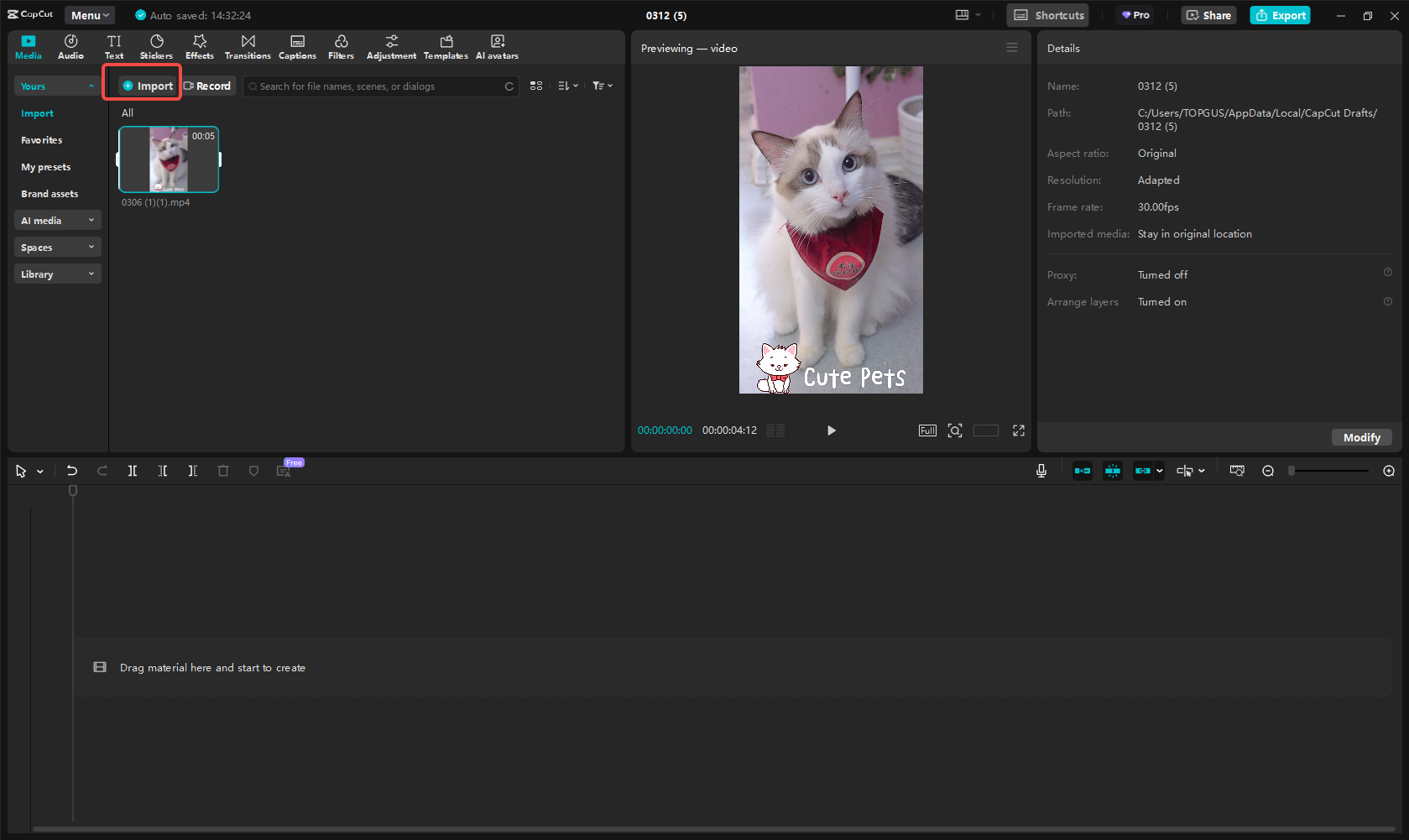This screenshot has height=840, width=1409.
Task: Toggle auto snapping in timeline
Action: [1113, 472]
